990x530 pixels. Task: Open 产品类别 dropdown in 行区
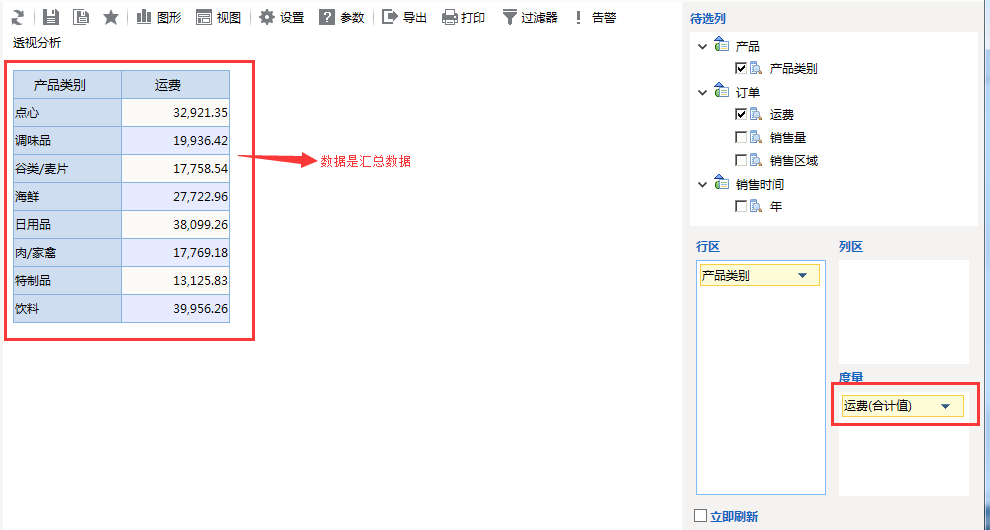(802, 275)
